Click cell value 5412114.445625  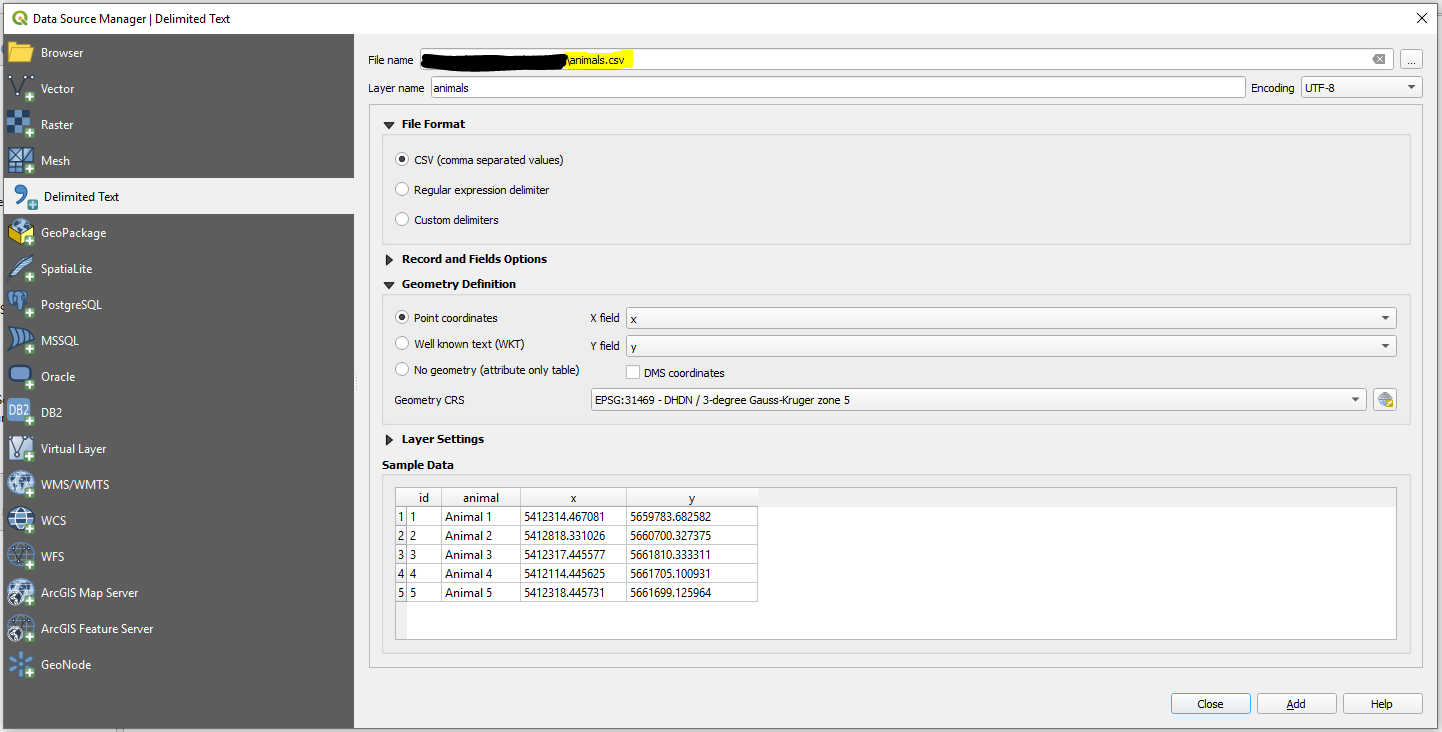pos(574,574)
